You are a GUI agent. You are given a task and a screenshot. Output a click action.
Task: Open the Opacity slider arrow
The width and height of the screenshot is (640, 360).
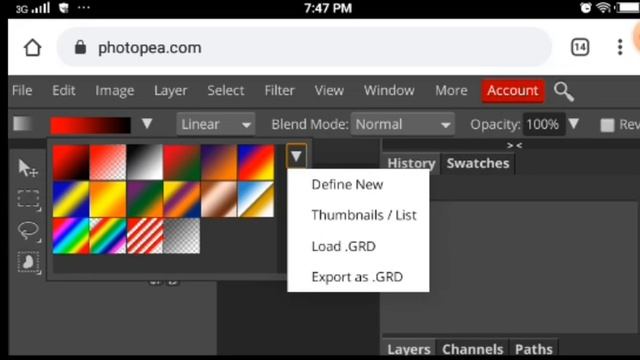tap(574, 124)
